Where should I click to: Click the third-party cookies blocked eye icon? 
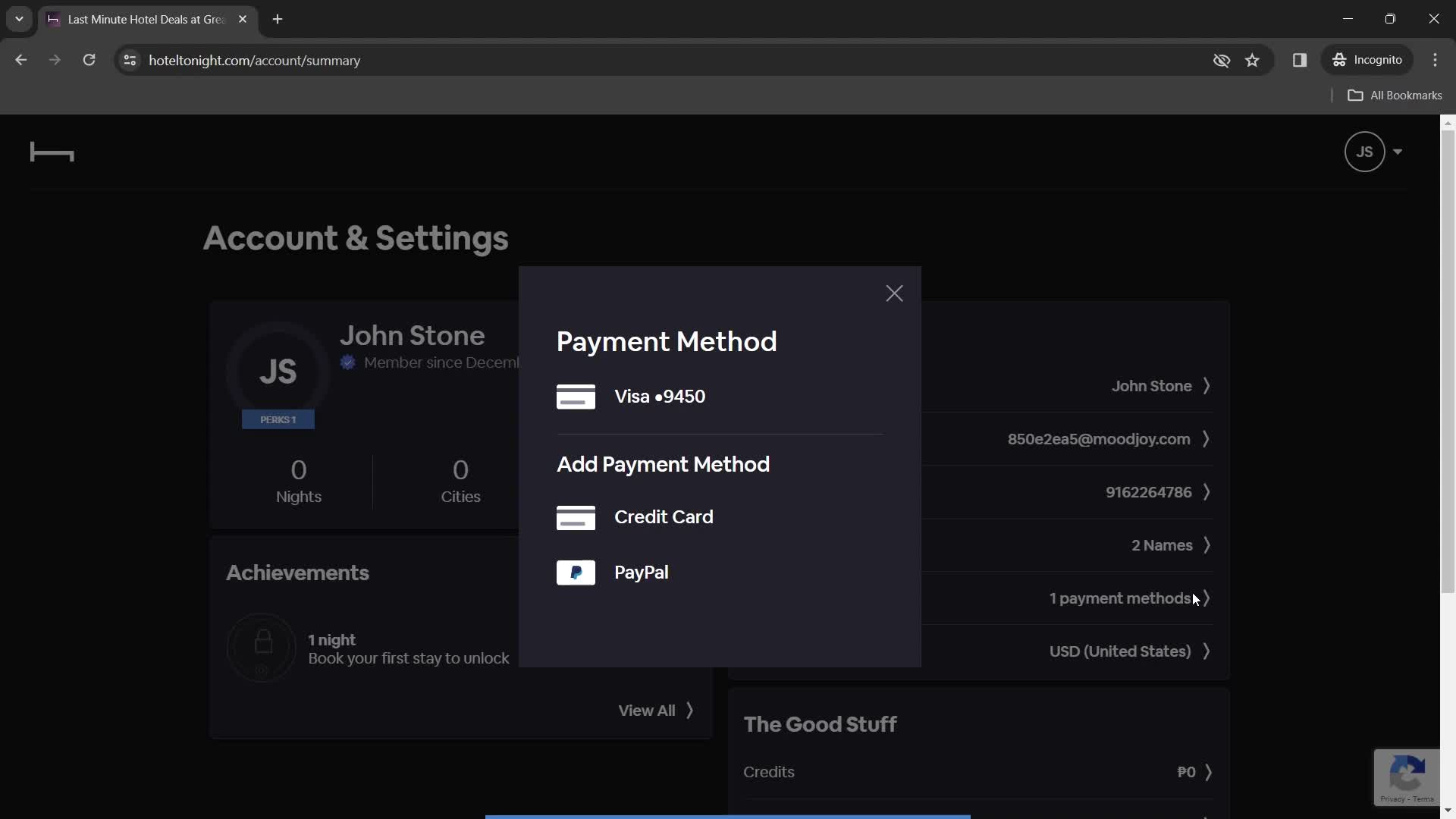(x=1221, y=60)
